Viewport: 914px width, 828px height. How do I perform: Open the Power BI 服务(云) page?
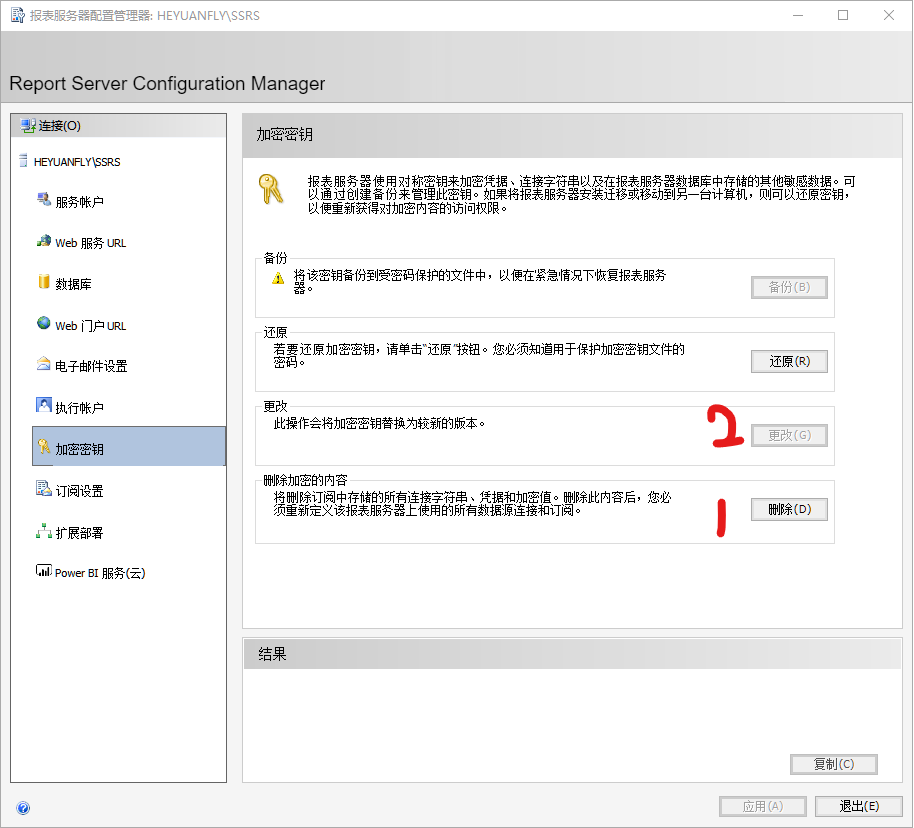100,574
